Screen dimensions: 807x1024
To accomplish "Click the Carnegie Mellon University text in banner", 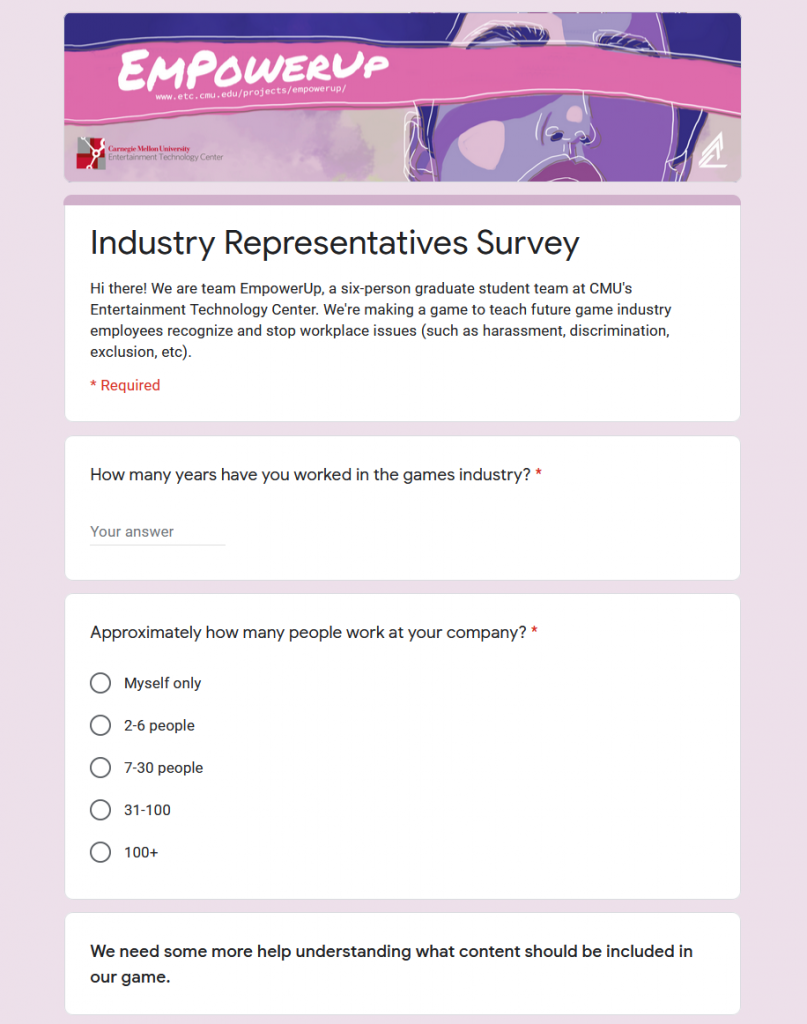I will pos(149,149).
